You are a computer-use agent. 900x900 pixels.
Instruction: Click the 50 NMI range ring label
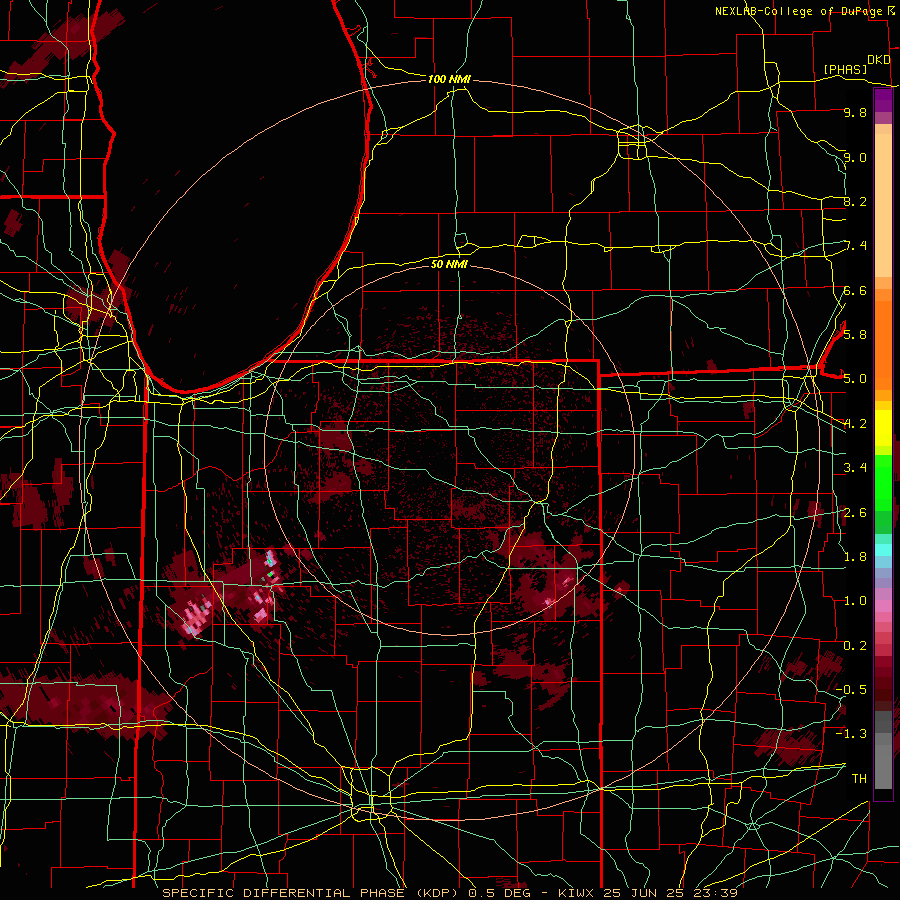click(x=449, y=264)
